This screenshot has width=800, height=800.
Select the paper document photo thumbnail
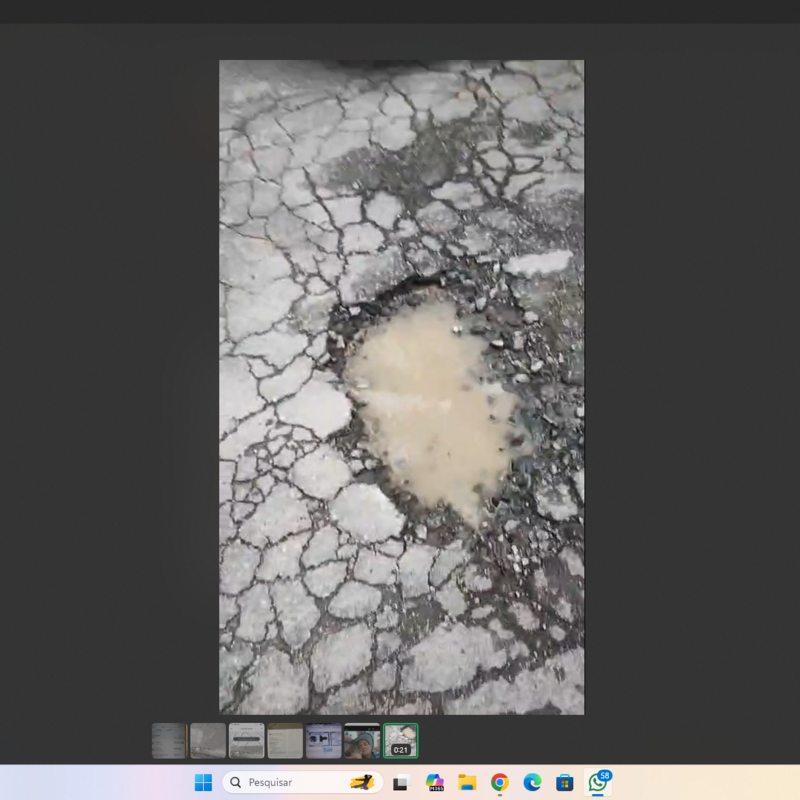(285, 741)
